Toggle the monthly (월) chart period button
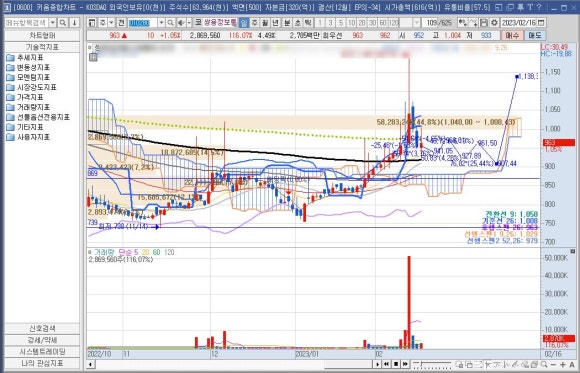The height and width of the screenshot is (373, 580). coord(265,23)
